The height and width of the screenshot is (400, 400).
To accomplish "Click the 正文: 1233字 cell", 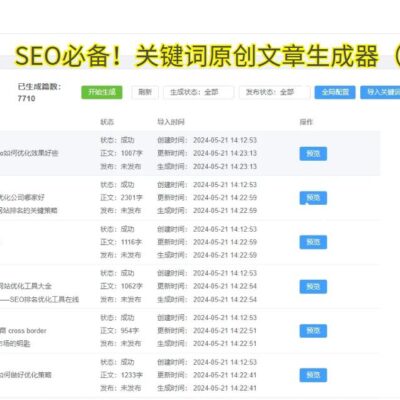I will click(x=121, y=375).
